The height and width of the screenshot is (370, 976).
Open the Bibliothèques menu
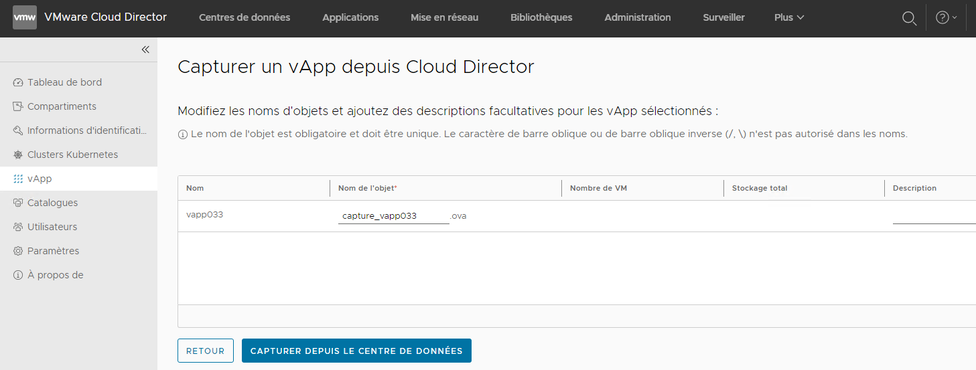[x=541, y=17]
